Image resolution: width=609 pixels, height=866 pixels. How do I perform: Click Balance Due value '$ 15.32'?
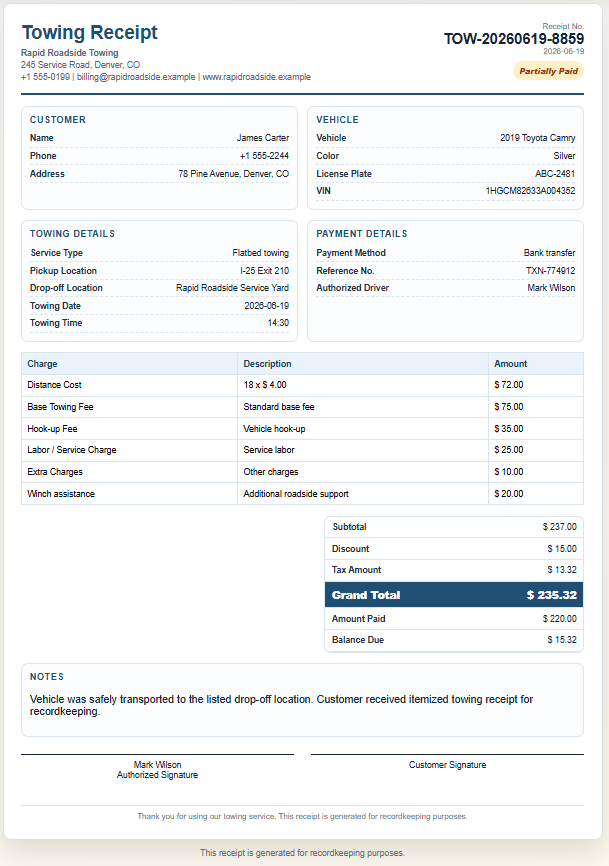click(562, 640)
